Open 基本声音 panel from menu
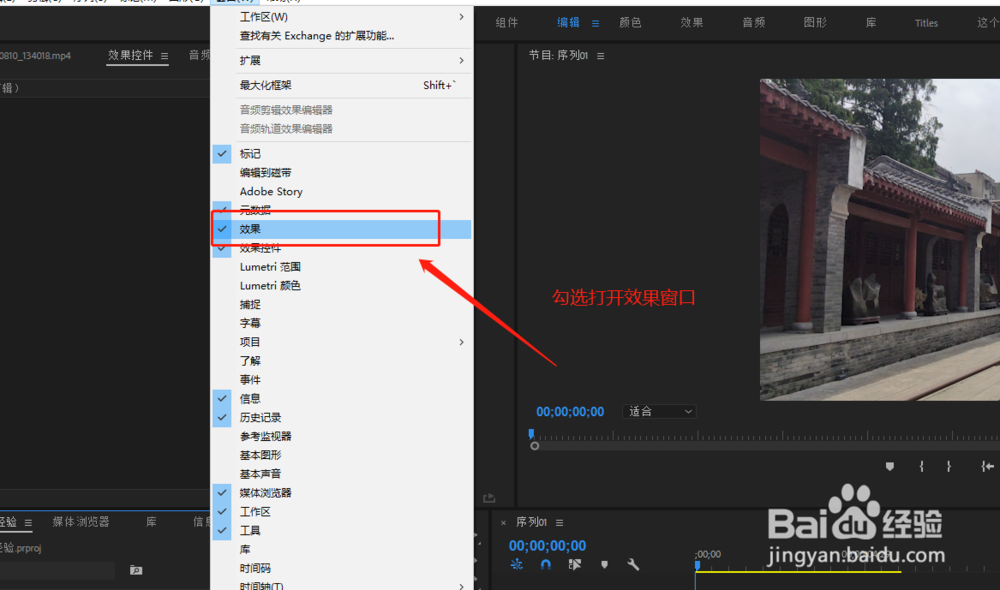The height and width of the screenshot is (590, 1000). point(341,474)
